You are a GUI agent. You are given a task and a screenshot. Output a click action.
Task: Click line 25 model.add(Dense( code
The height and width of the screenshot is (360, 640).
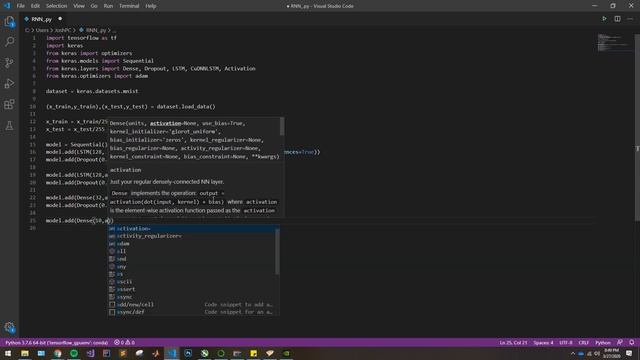point(79,220)
